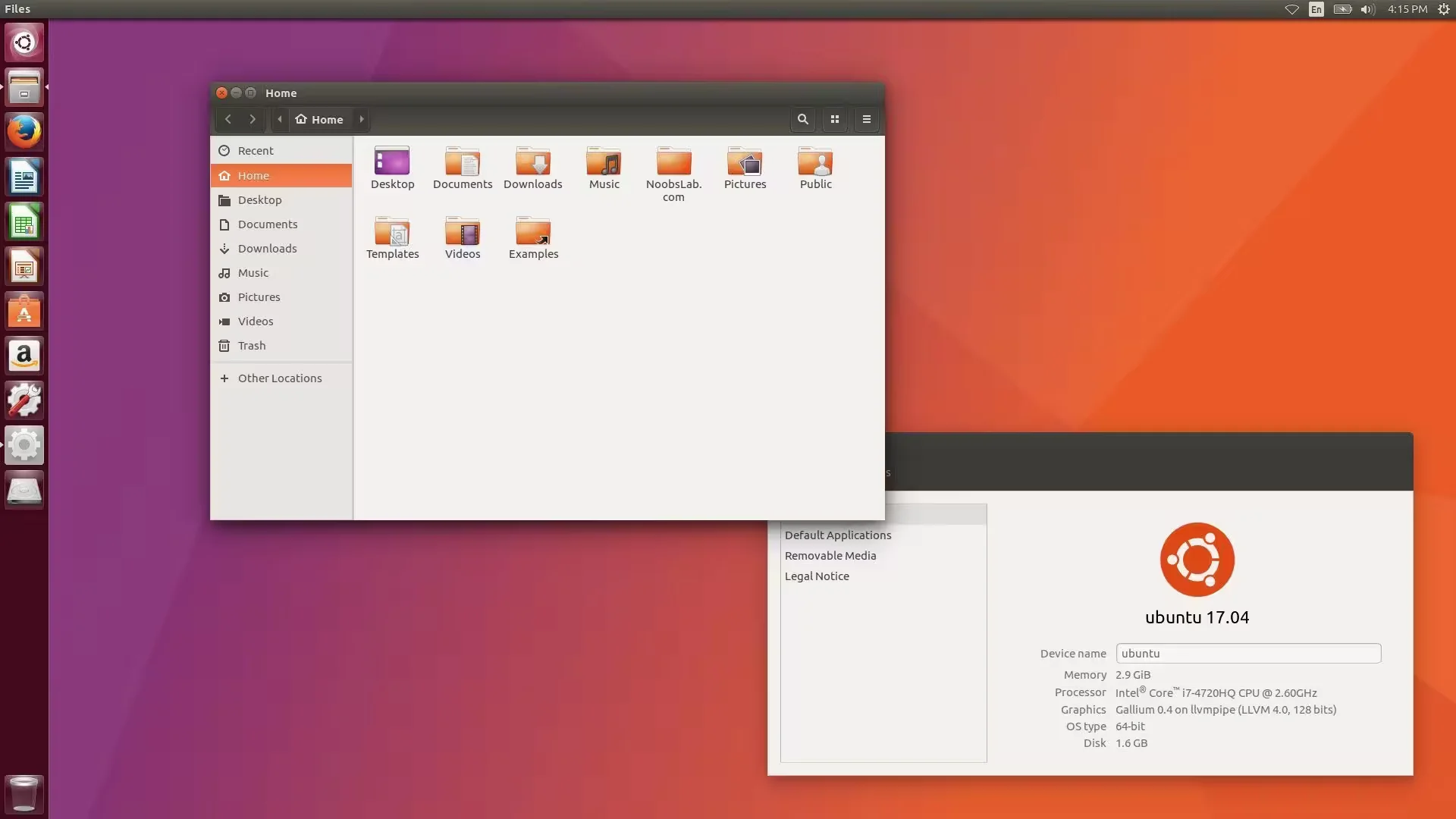The image size is (1456, 819).
Task: Go forward with the right arrow button
Action: coord(253,119)
